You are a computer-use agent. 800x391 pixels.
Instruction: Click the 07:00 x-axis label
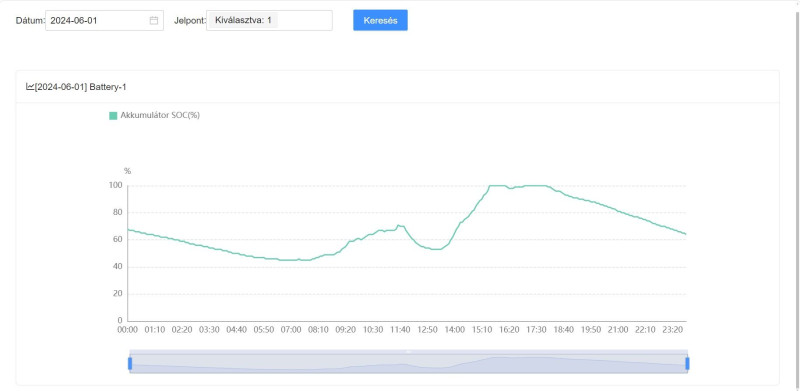(x=291, y=330)
